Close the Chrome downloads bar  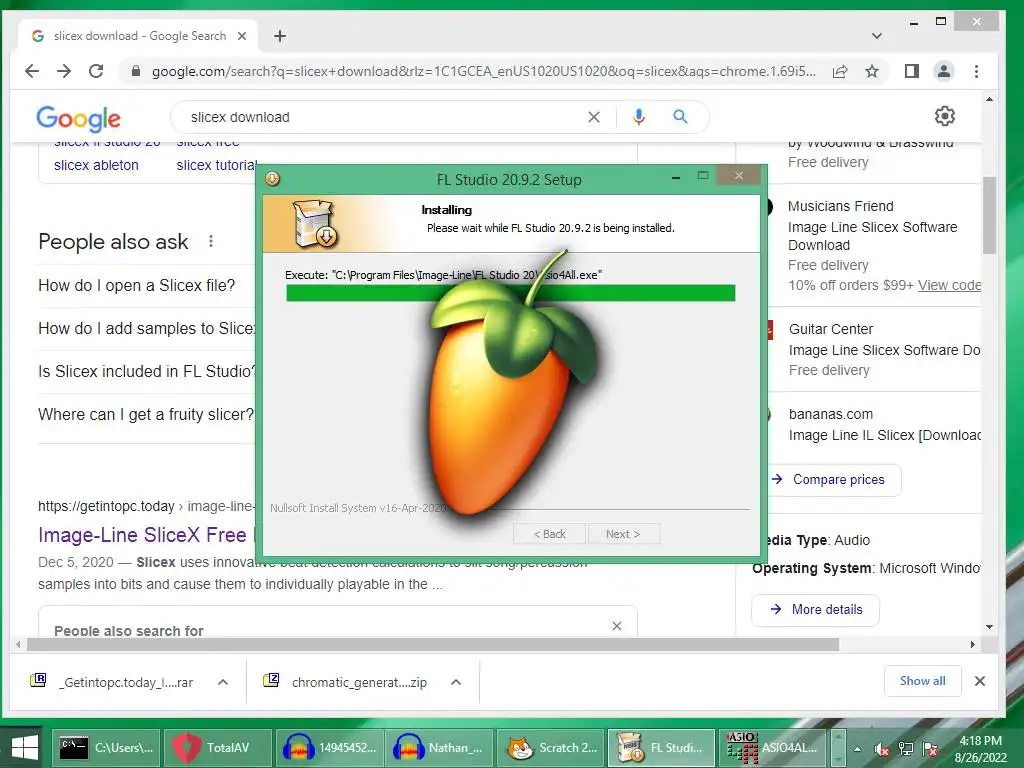(x=980, y=681)
